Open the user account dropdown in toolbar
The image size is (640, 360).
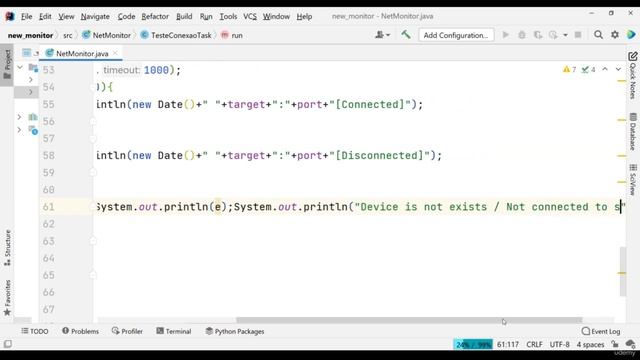pyautogui.click(x=382, y=35)
